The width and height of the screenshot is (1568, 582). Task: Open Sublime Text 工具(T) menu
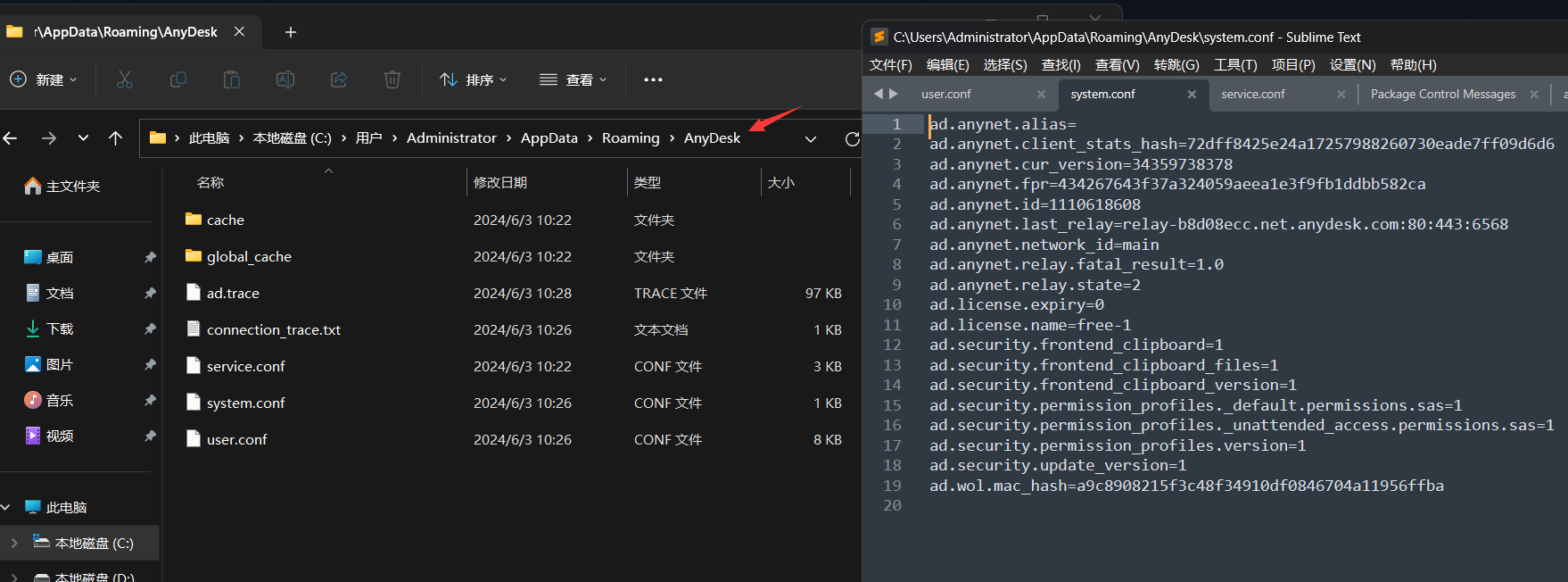click(x=1235, y=64)
